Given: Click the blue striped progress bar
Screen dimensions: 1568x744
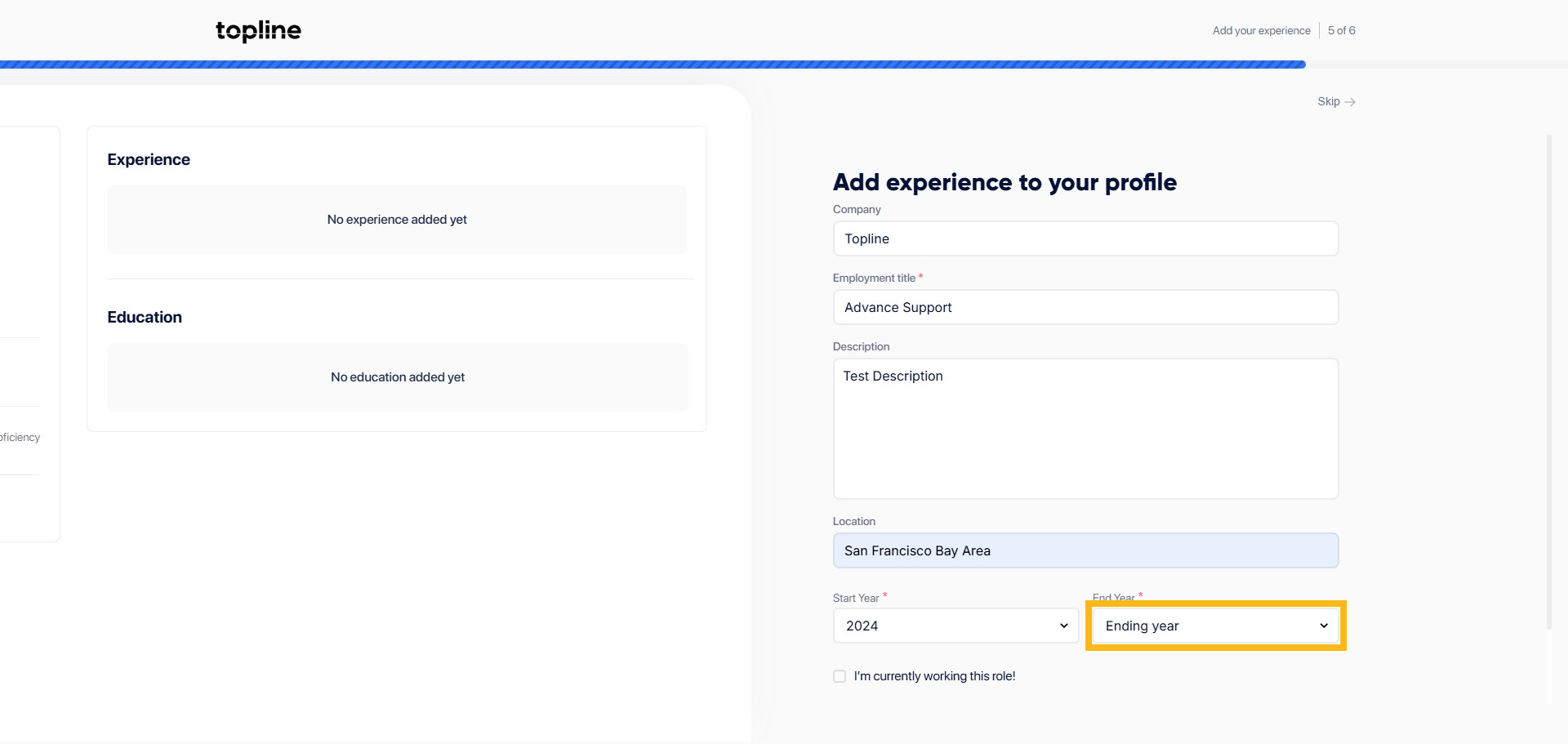Looking at the screenshot, I should 653,65.
